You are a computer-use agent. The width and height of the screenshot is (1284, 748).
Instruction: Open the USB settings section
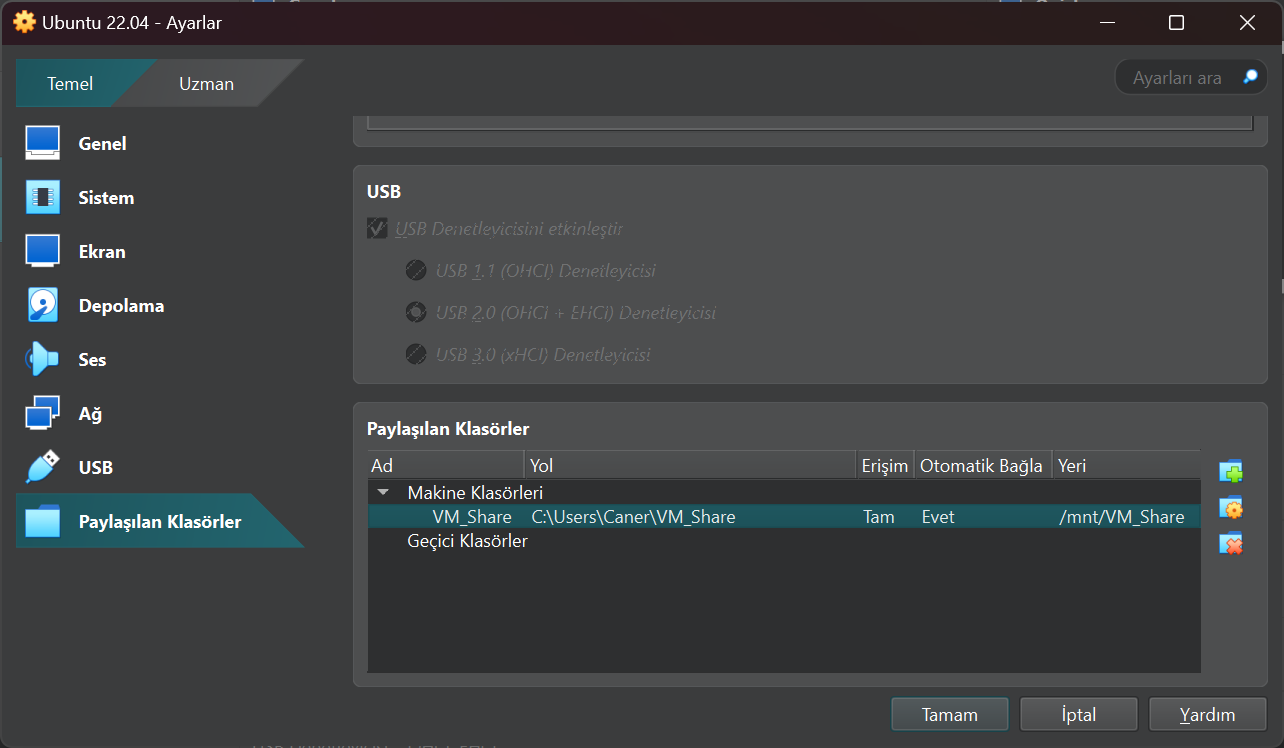tap(160, 468)
